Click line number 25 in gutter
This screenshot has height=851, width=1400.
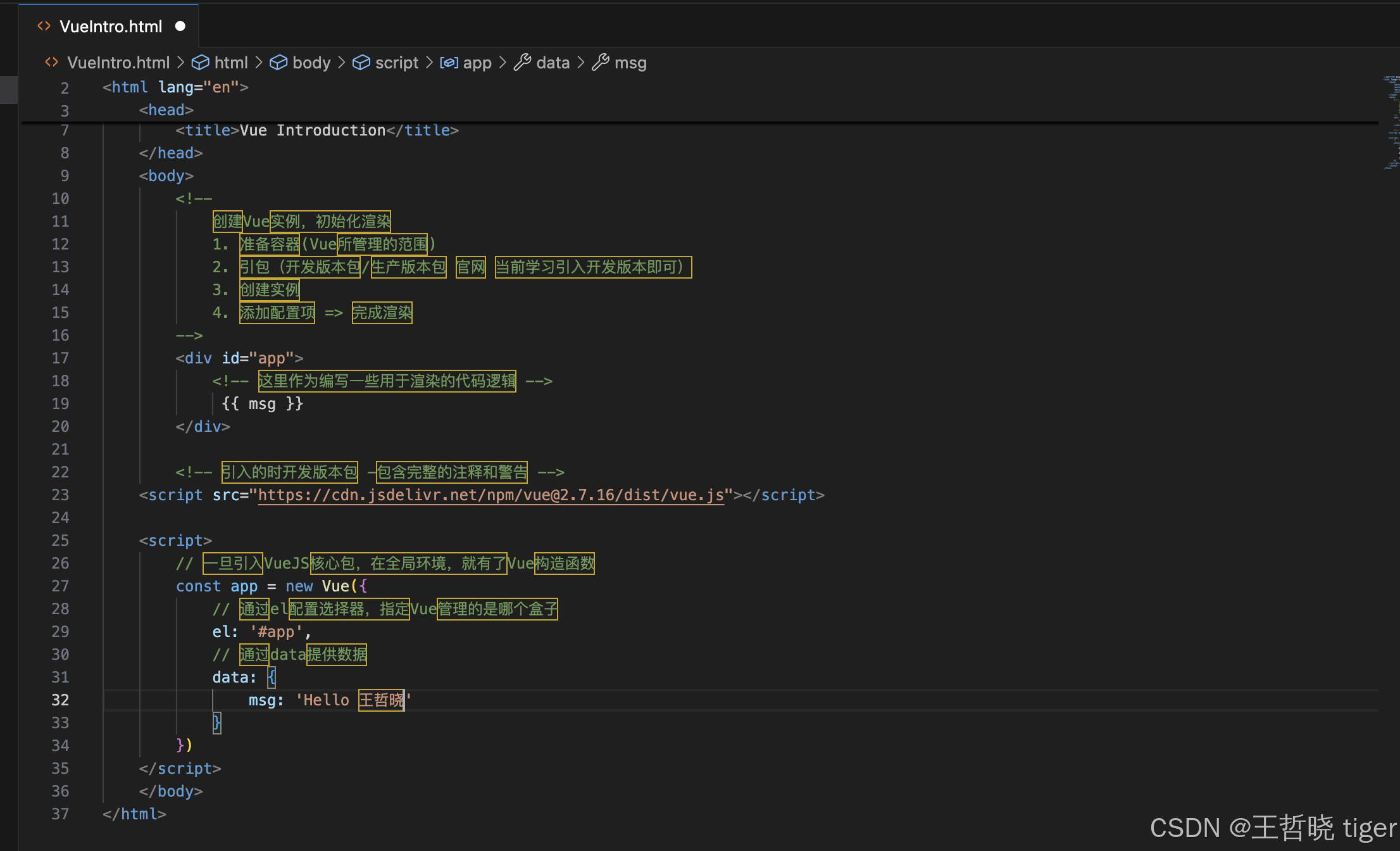point(60,541)
